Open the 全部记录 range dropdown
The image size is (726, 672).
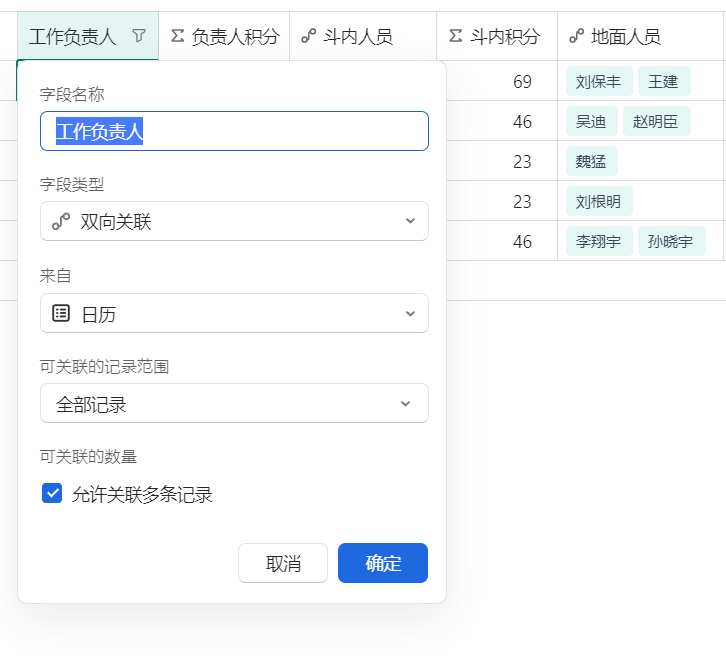[234, 403]
